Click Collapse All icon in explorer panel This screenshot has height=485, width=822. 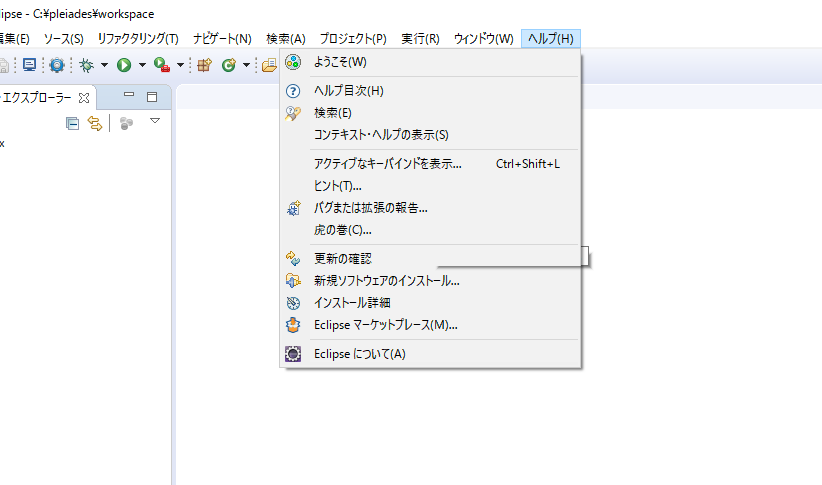72,123
